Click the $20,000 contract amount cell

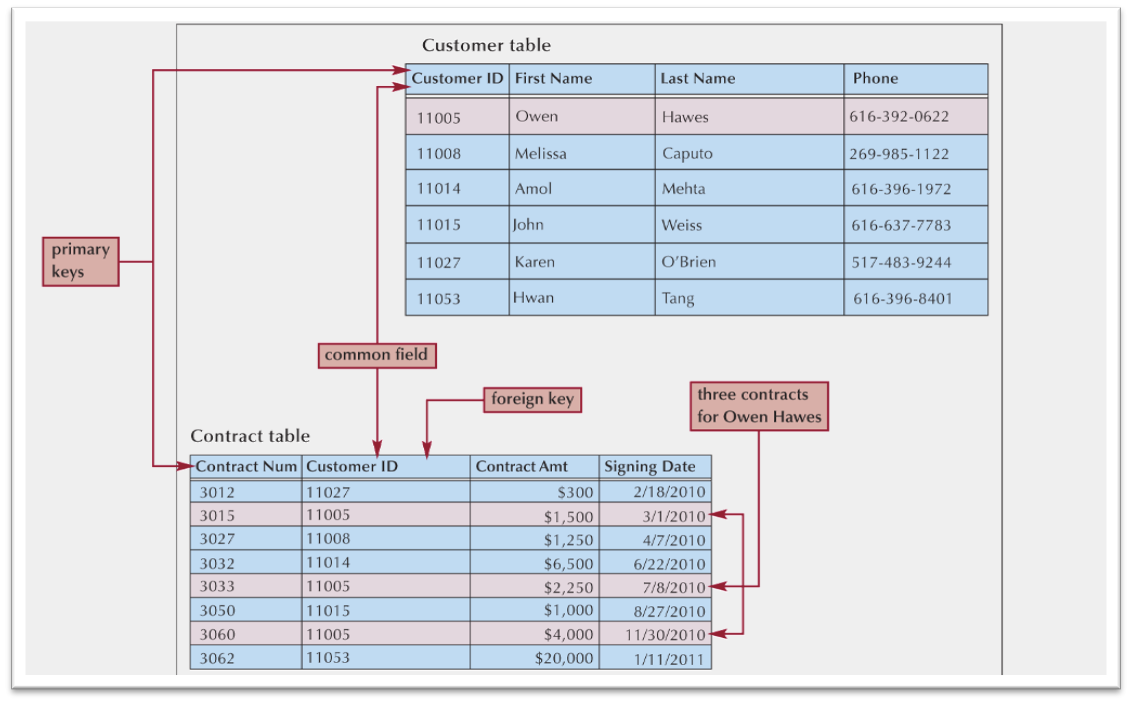533,658
